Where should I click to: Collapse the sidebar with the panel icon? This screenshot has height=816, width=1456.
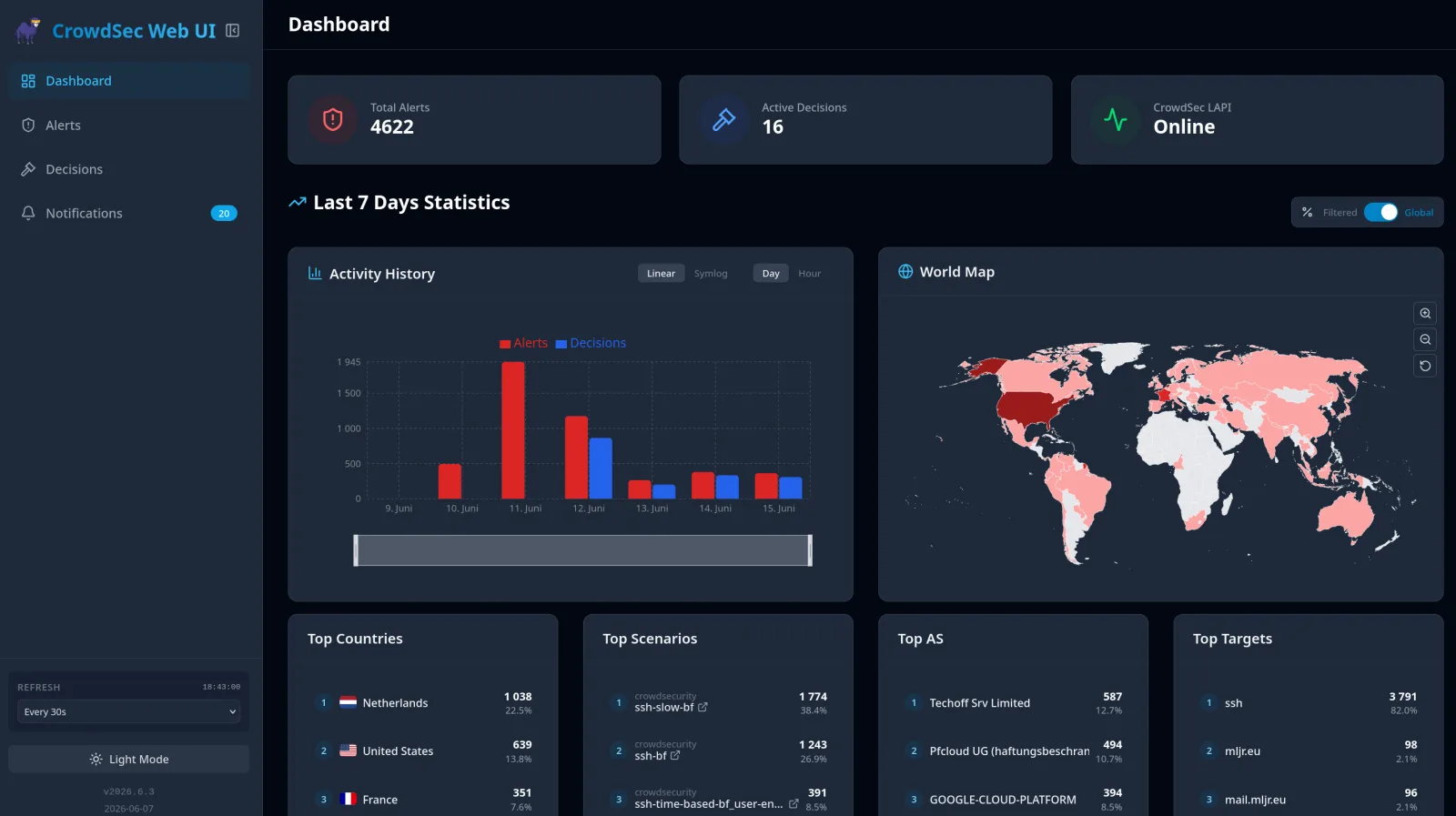(x=233, y=31)
